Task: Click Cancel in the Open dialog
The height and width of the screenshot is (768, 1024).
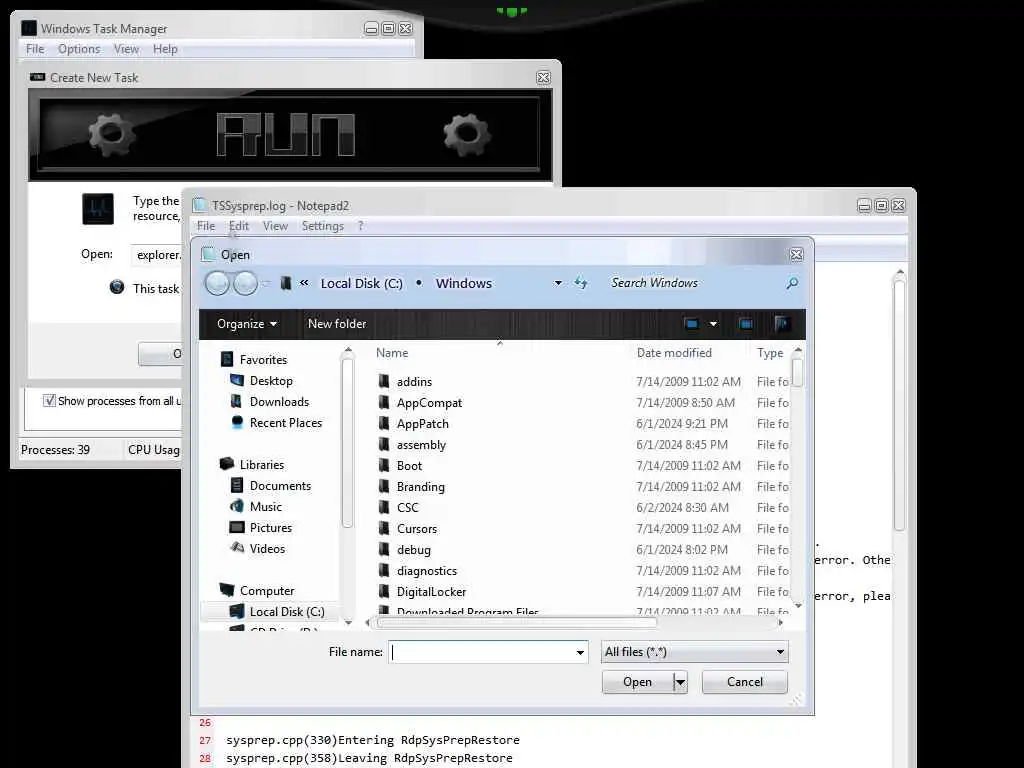Action: (744, 682)
